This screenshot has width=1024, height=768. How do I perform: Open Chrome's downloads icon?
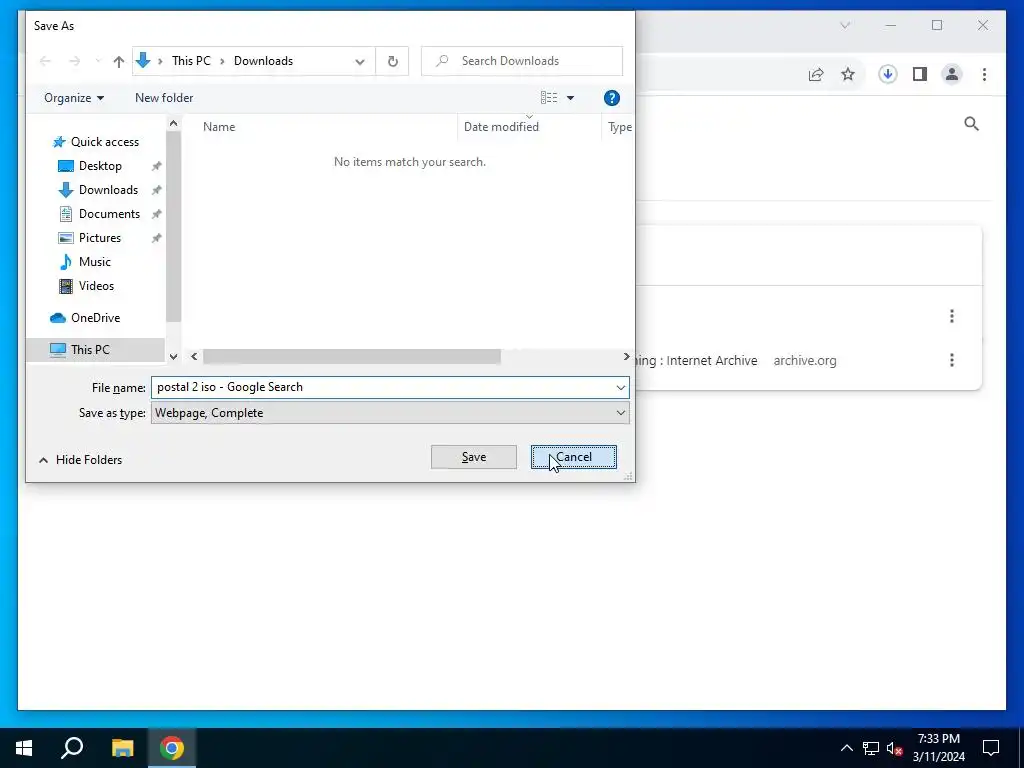pyautogui.click(x=887, y=74)
